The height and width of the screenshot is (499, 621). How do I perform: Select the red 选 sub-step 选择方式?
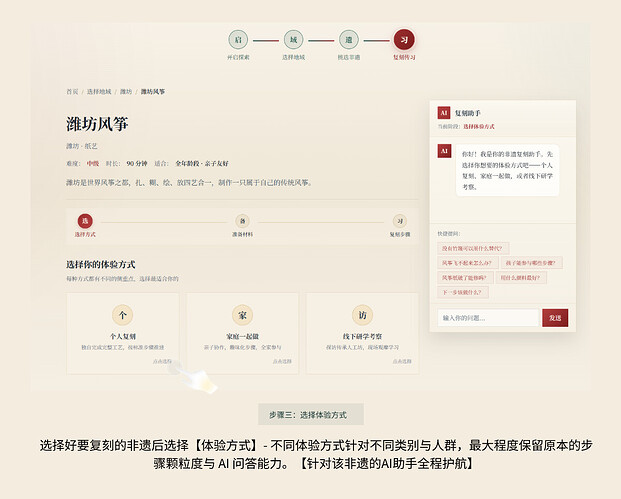click(85, 221)
